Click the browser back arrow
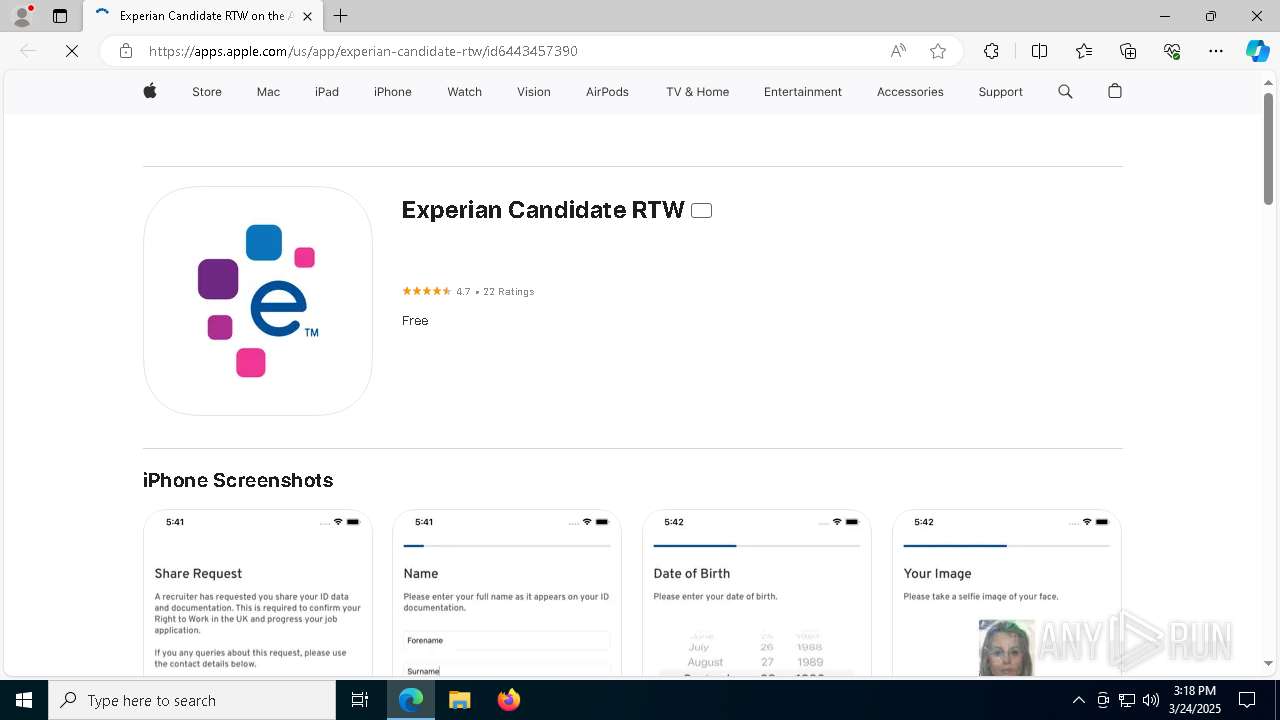This screenshot has height=720, width=1280. point(28,51)
